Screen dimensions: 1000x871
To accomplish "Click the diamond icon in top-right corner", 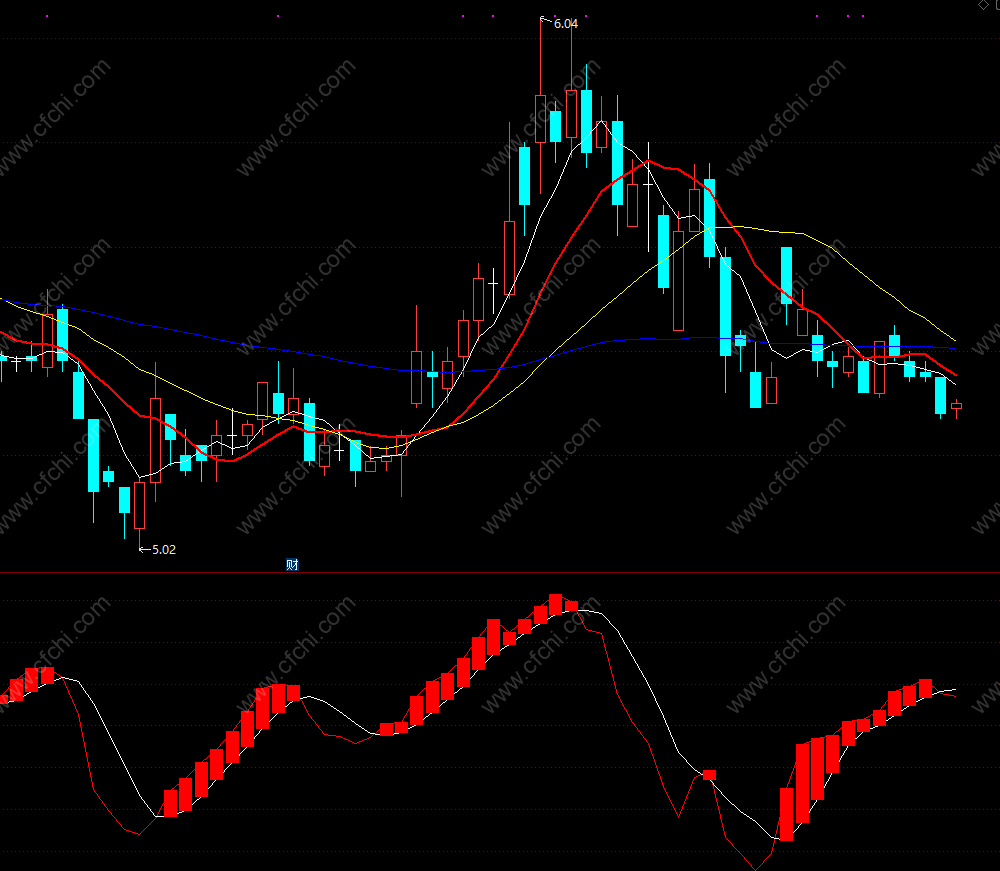I will (983, 4).
